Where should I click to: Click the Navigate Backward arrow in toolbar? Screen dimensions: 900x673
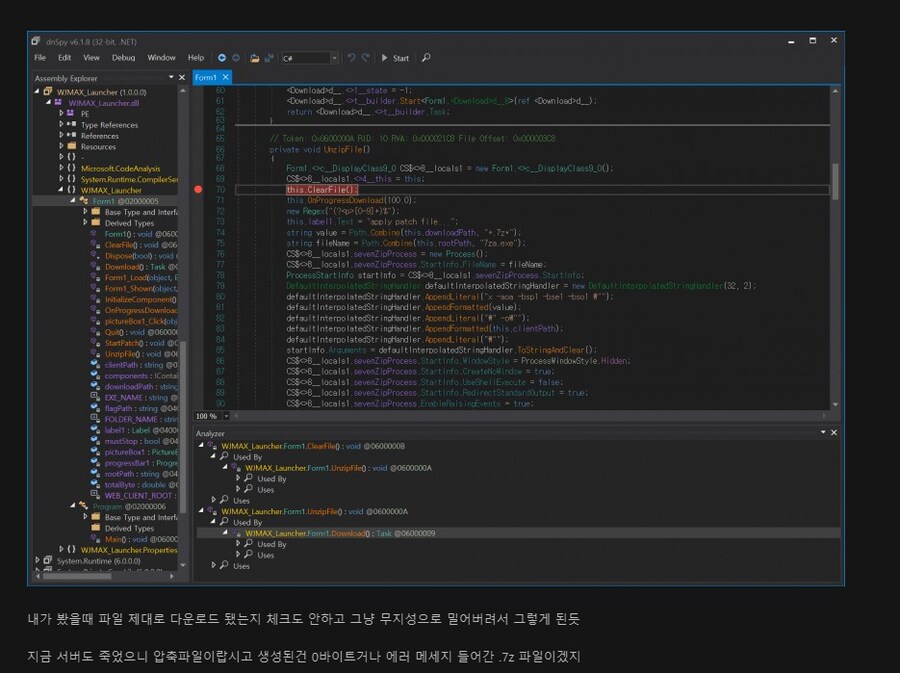[x=222, y=58]
